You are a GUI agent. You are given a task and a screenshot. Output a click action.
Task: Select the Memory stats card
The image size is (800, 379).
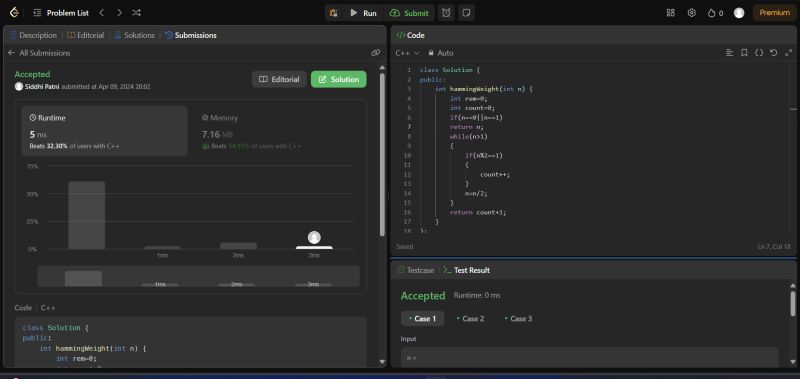click(277, 131)
